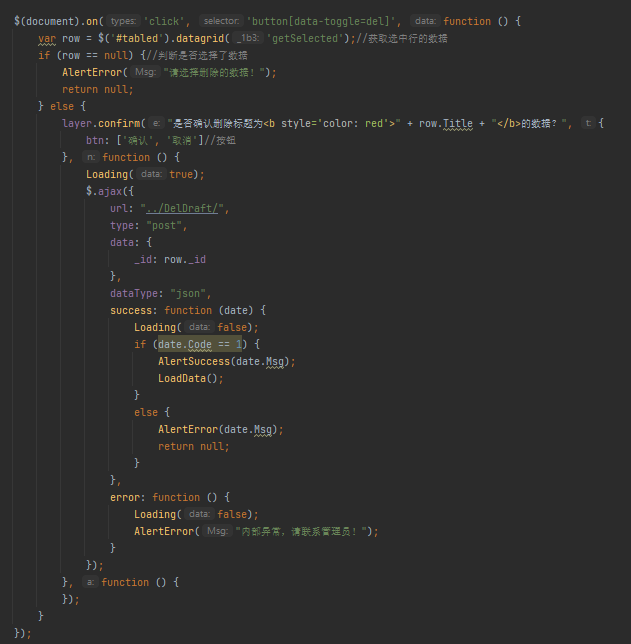Click the '} else {' line after first return

62,106
